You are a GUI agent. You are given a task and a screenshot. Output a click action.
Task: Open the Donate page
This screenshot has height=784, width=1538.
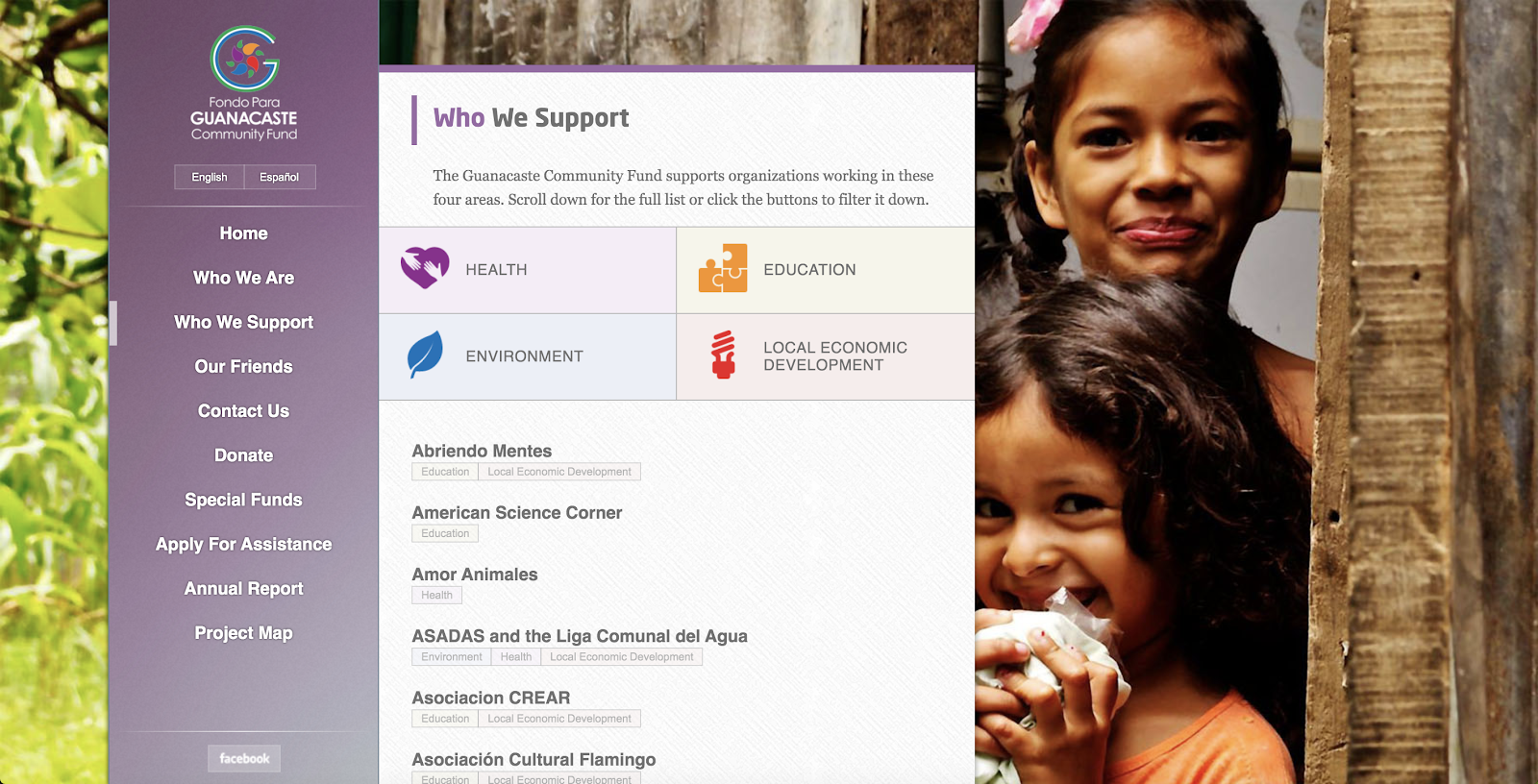click(244, 455)
